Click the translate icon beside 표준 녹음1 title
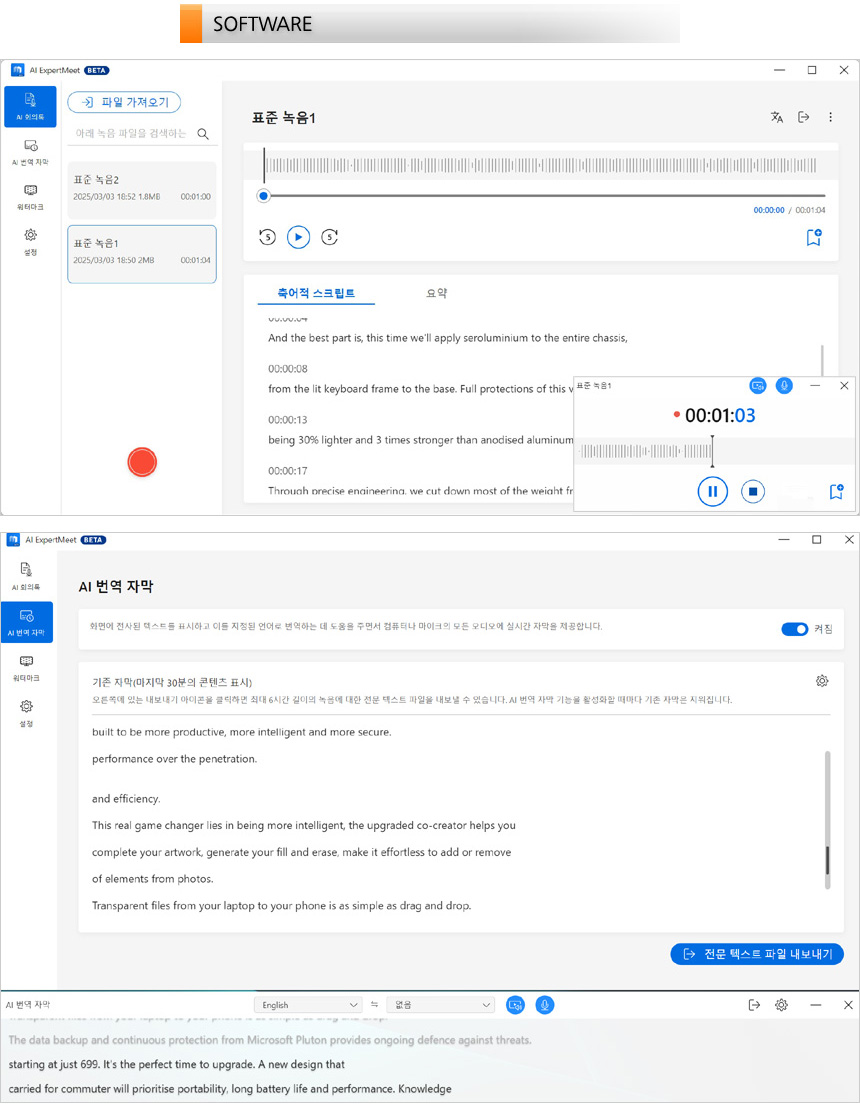This screenshot has width=860, height=1107. pyautogui.click(x=777, y=117)
